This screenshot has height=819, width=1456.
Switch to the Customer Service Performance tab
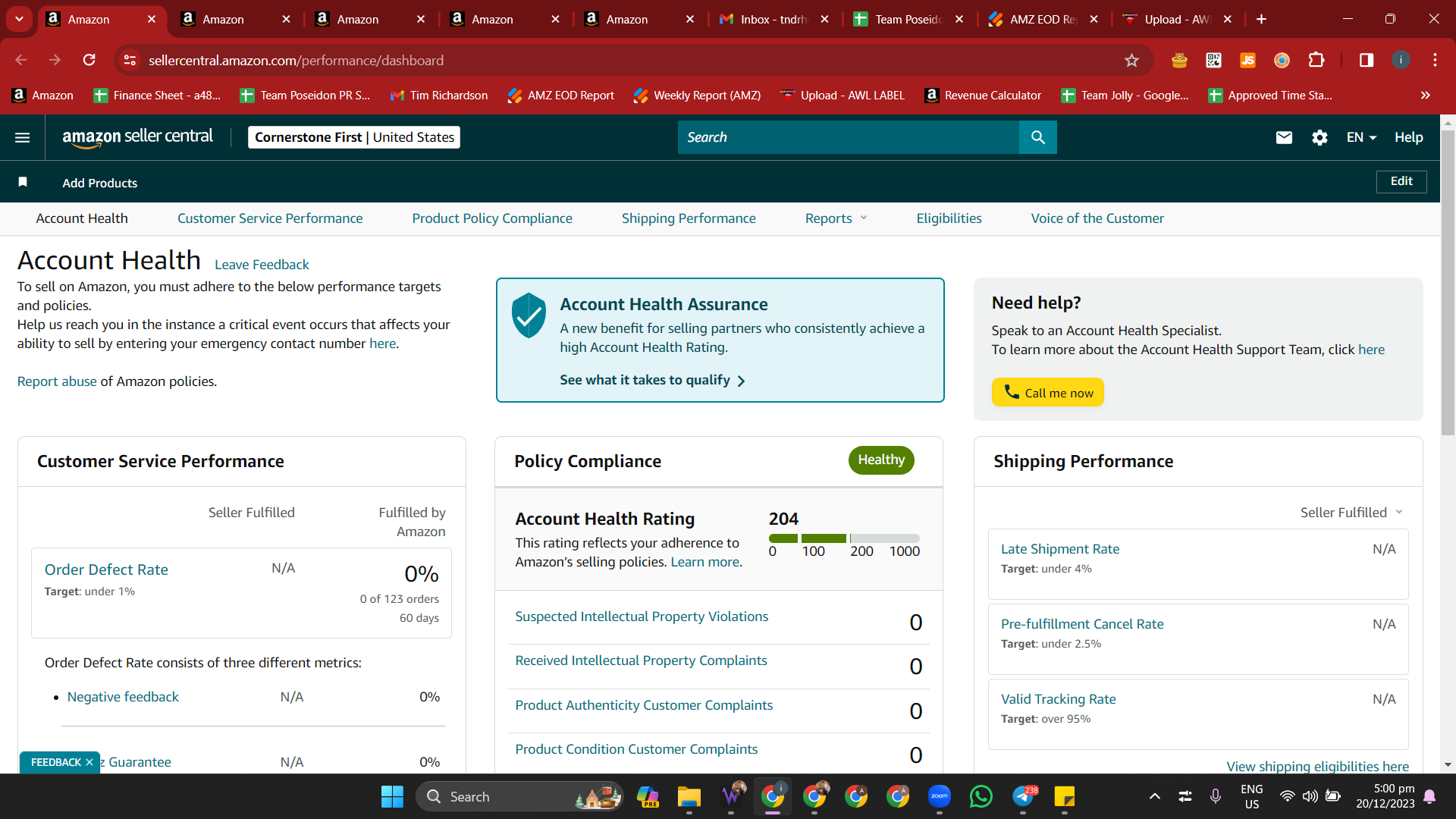[x=270, y=218]
